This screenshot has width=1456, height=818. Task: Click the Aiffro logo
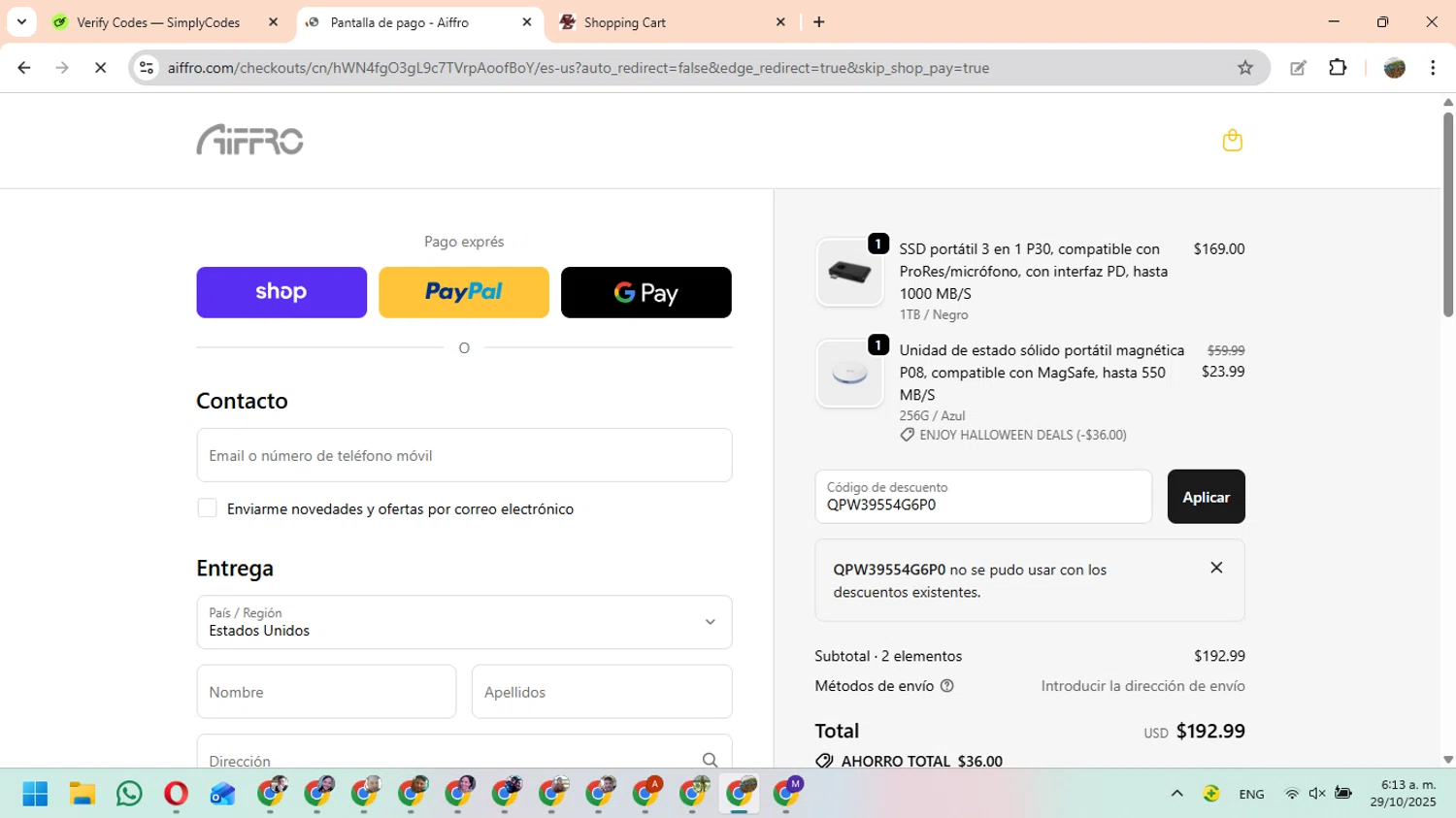pos(250,140)
